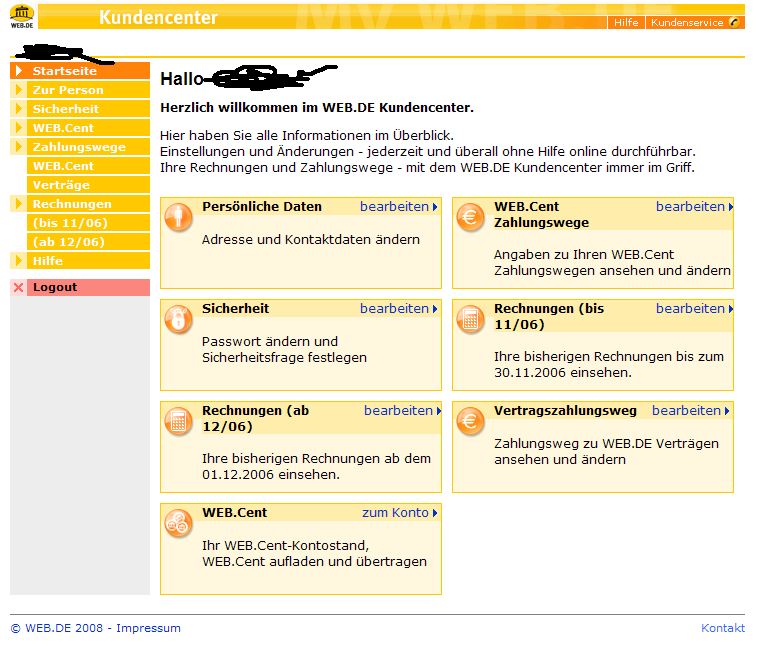
Task: Click bearbeiten for Vertragszahlungsweg
Action: (690, 410)
